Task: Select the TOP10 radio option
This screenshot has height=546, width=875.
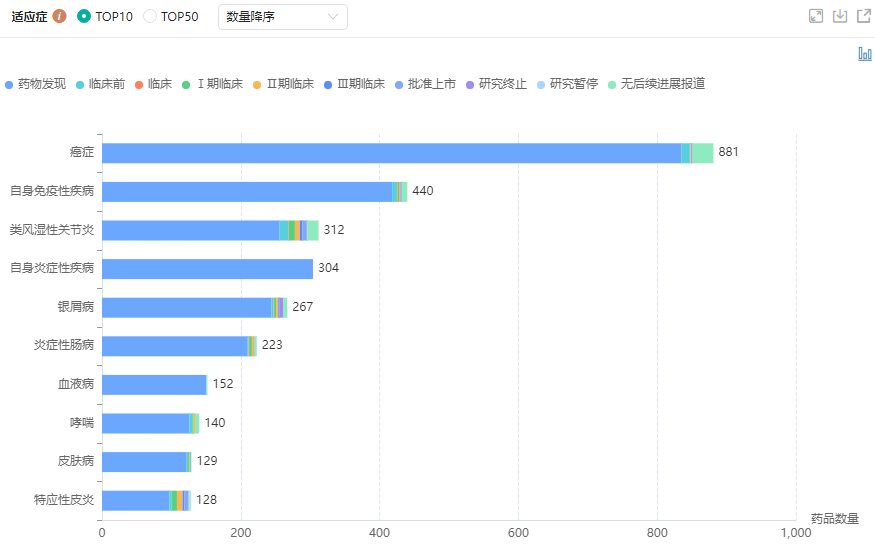Action: [84, 17]
